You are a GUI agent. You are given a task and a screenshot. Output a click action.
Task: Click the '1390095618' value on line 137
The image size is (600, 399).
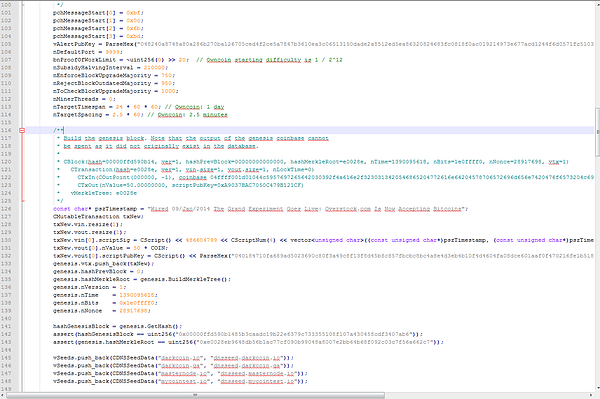pyautogui.click(x=137, y=295)
